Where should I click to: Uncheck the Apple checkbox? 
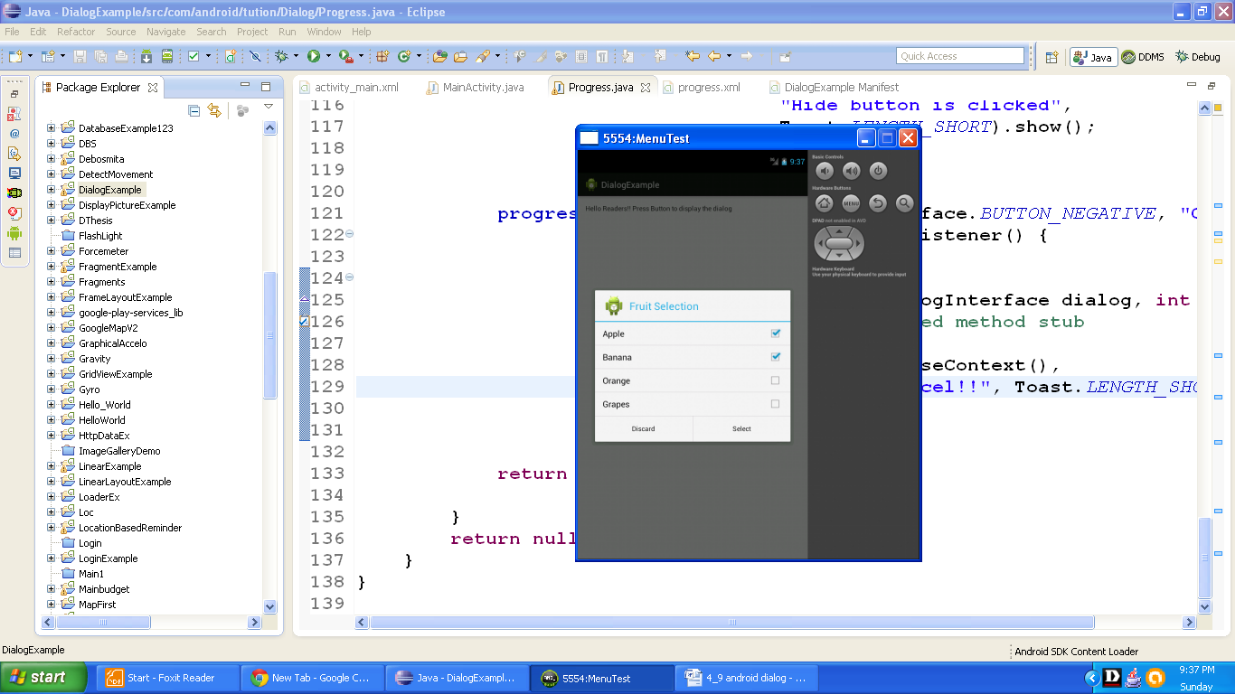click(x=775, y=333)
